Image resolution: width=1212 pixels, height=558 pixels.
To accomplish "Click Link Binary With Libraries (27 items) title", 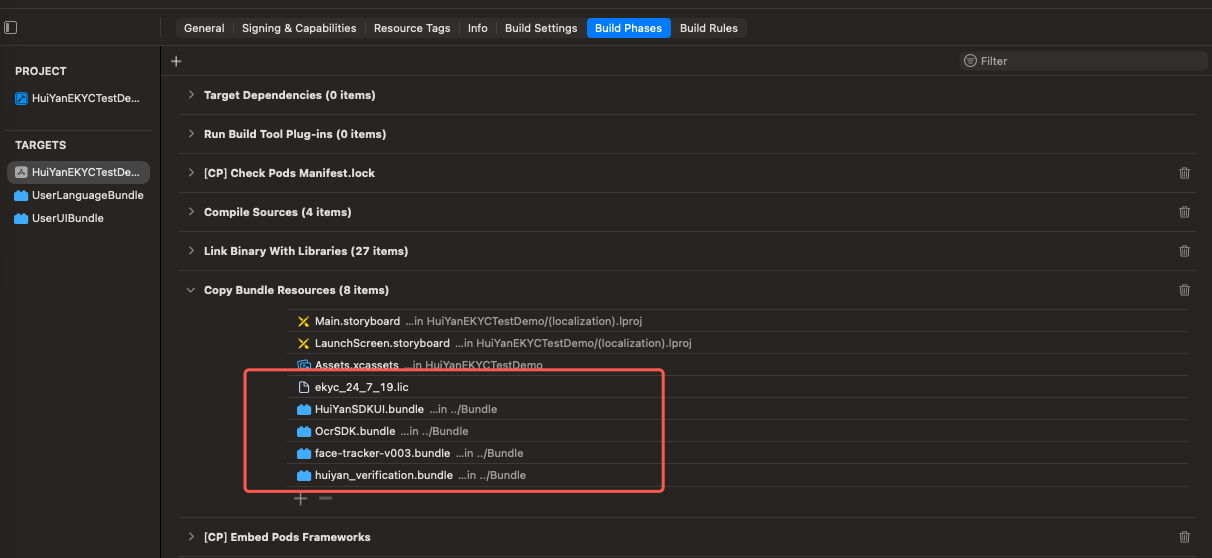I will pos(306,251).
